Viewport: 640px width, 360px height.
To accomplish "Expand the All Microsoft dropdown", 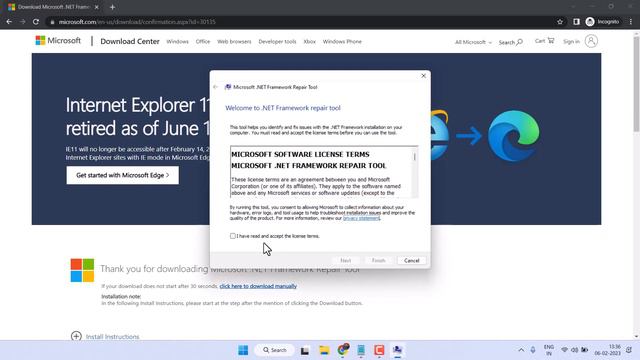I will click(473, 42).
